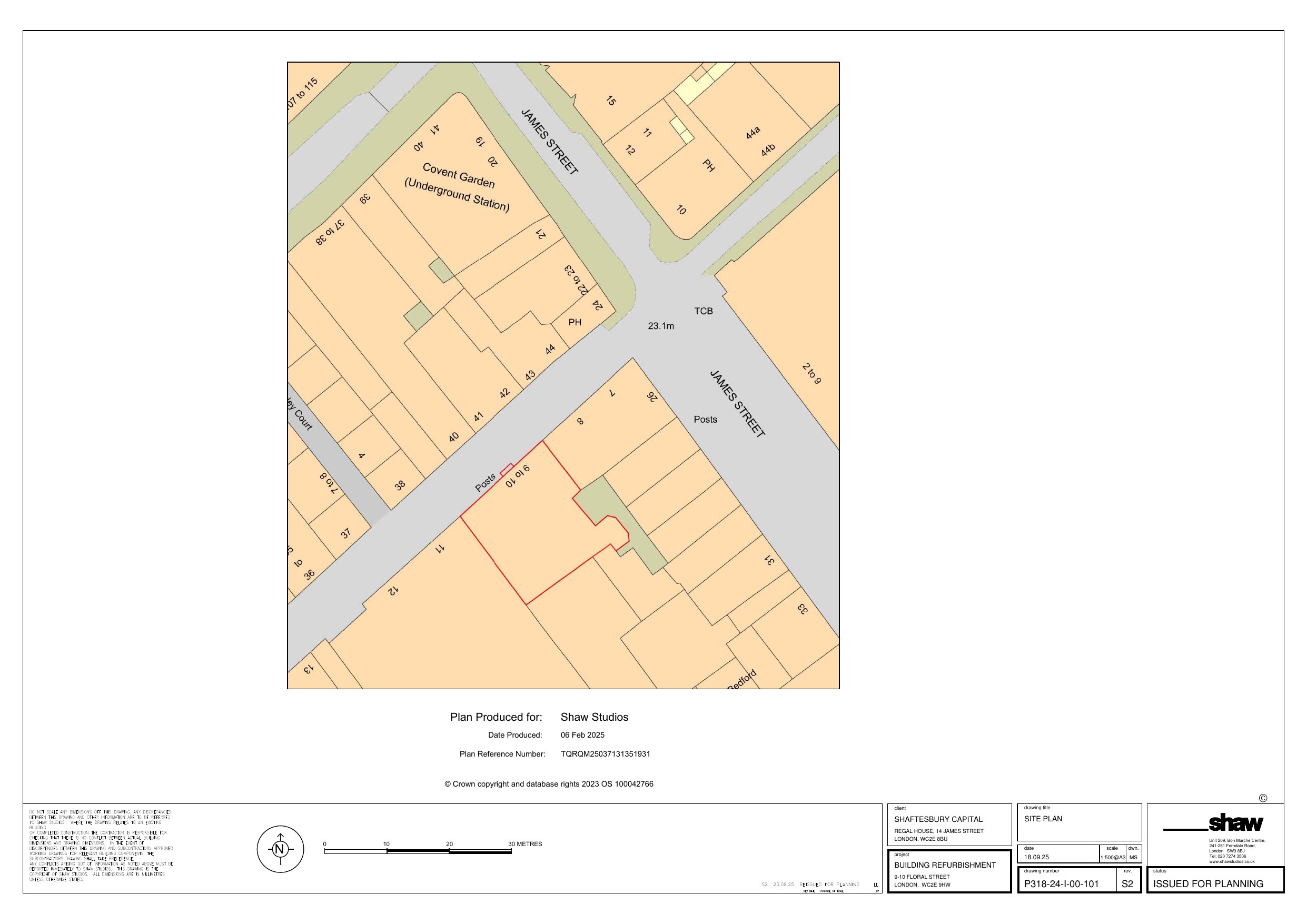Click the TCB label at the junction
The width and height of the screenshot is (1307, 924).
[703, 311]
